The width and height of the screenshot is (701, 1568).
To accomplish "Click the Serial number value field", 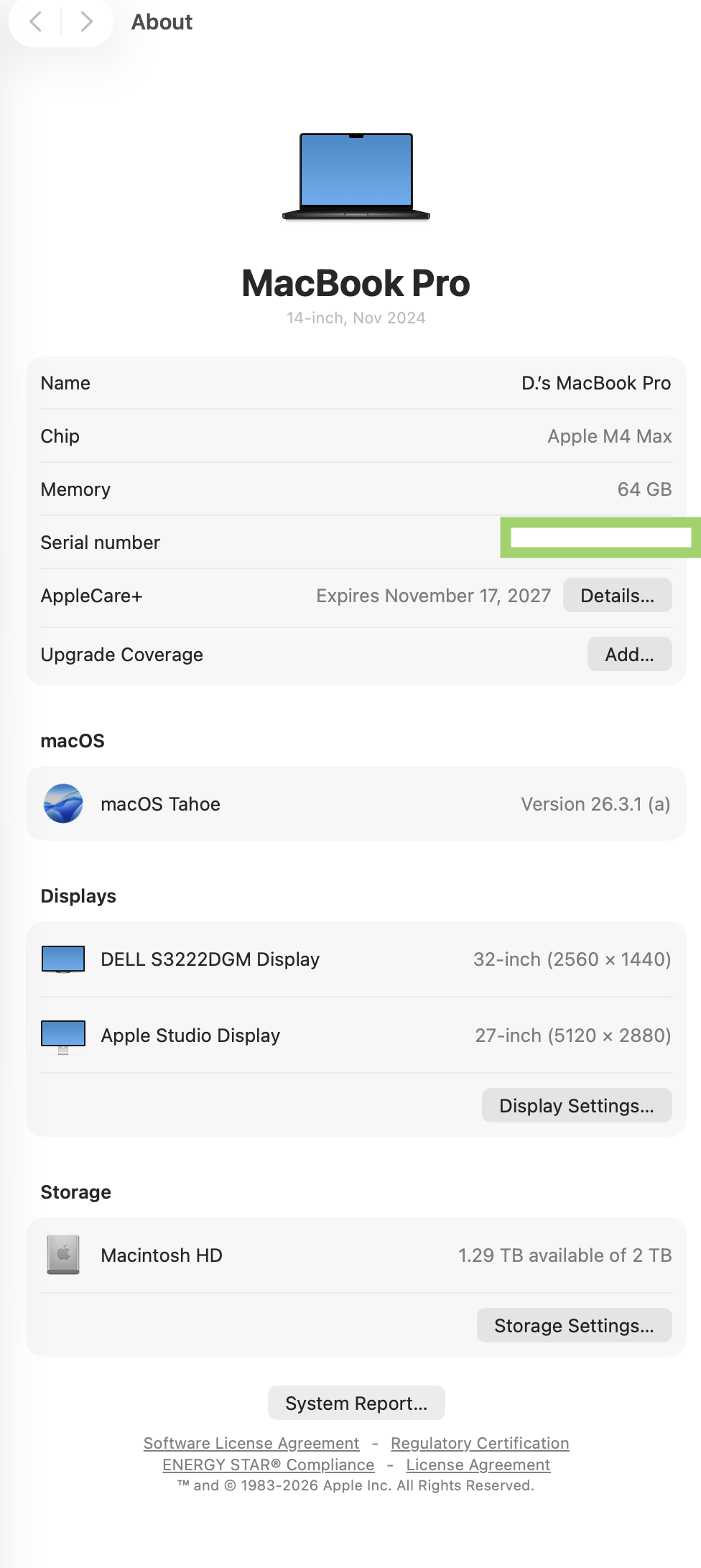I will tap(600, 538).
